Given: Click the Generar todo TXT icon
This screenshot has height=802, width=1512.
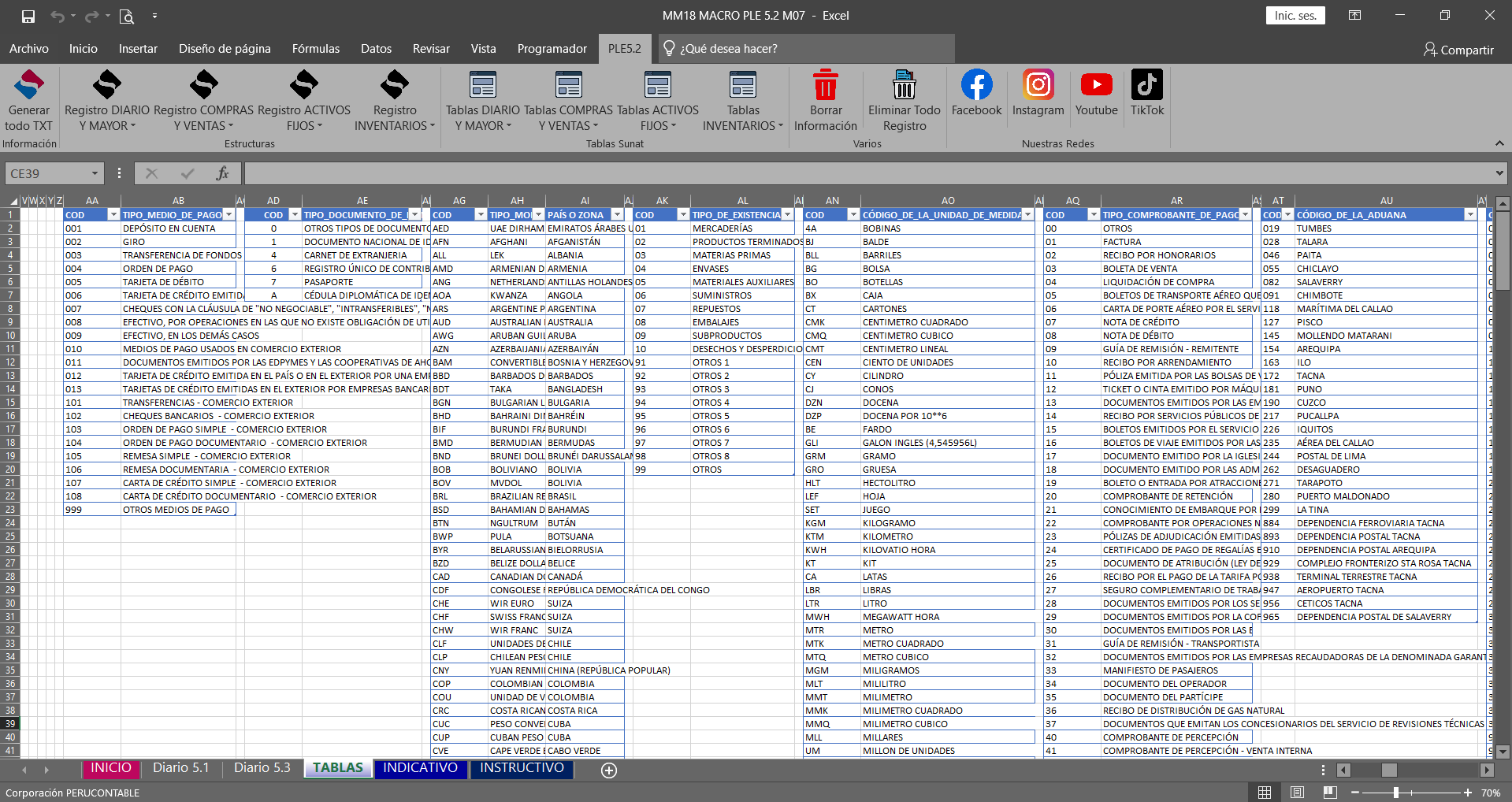Looking at the screenshot, I should 29,85.
